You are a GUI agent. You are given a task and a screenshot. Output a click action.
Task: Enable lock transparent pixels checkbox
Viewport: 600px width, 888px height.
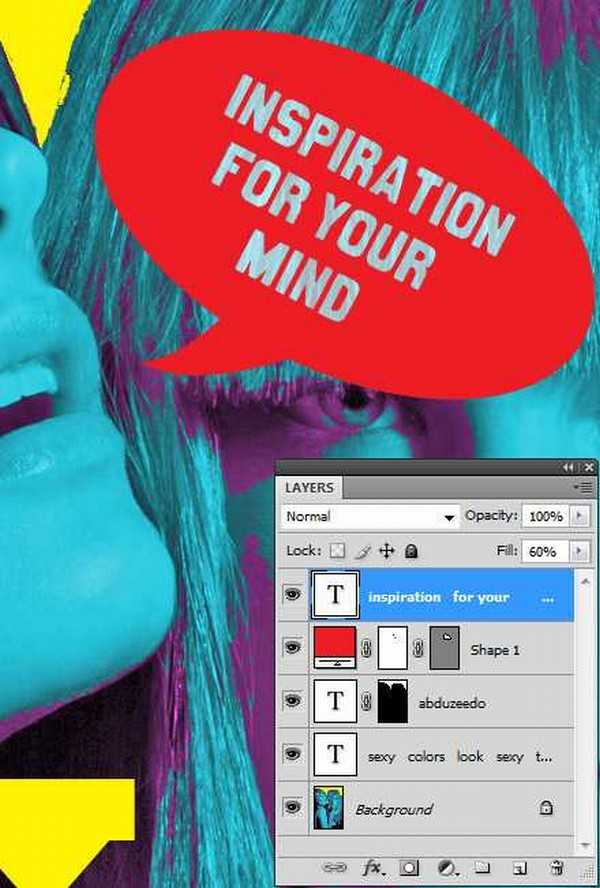pos(337,551)
